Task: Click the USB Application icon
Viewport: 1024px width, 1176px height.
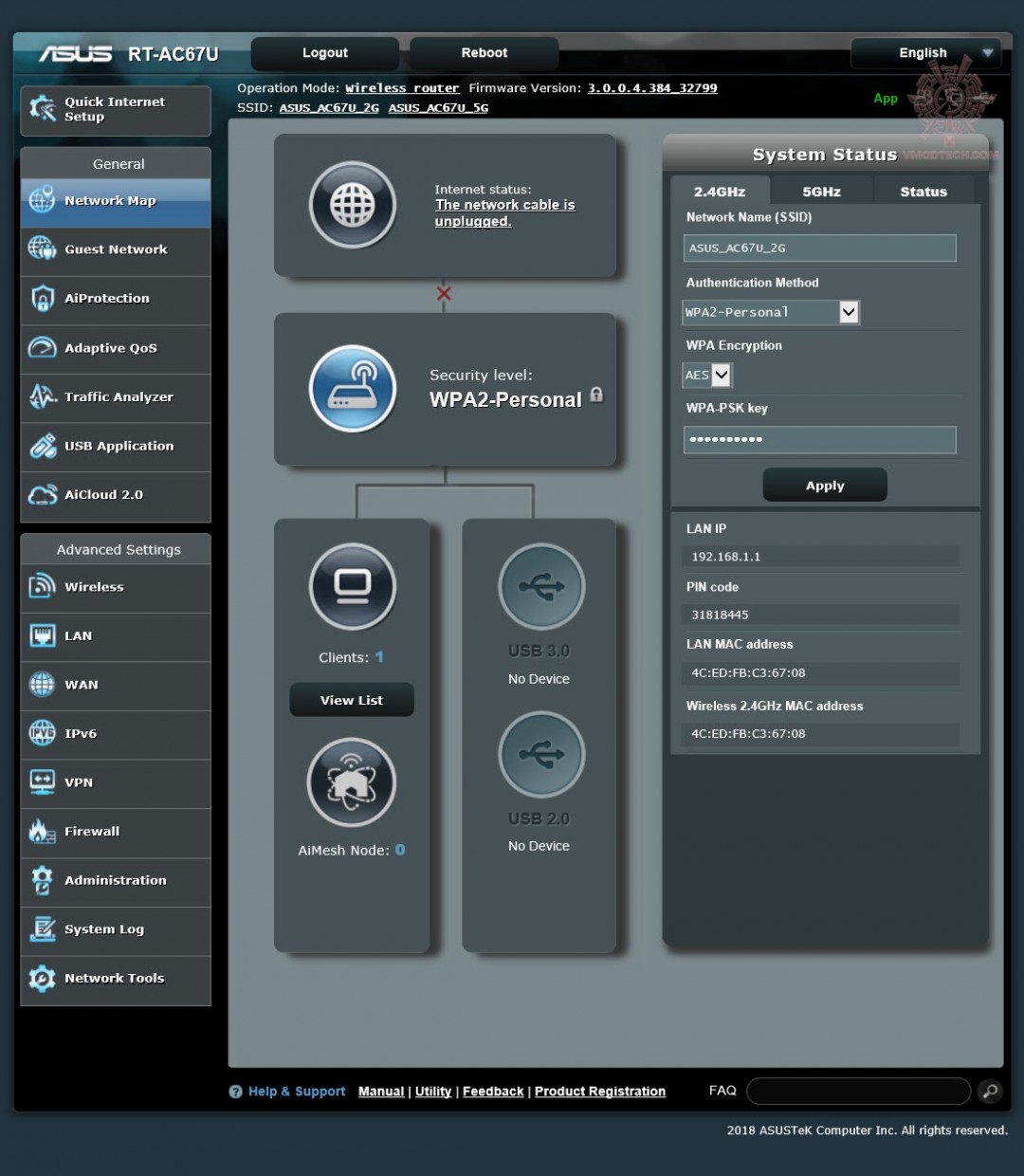Action: coord(43,445)
